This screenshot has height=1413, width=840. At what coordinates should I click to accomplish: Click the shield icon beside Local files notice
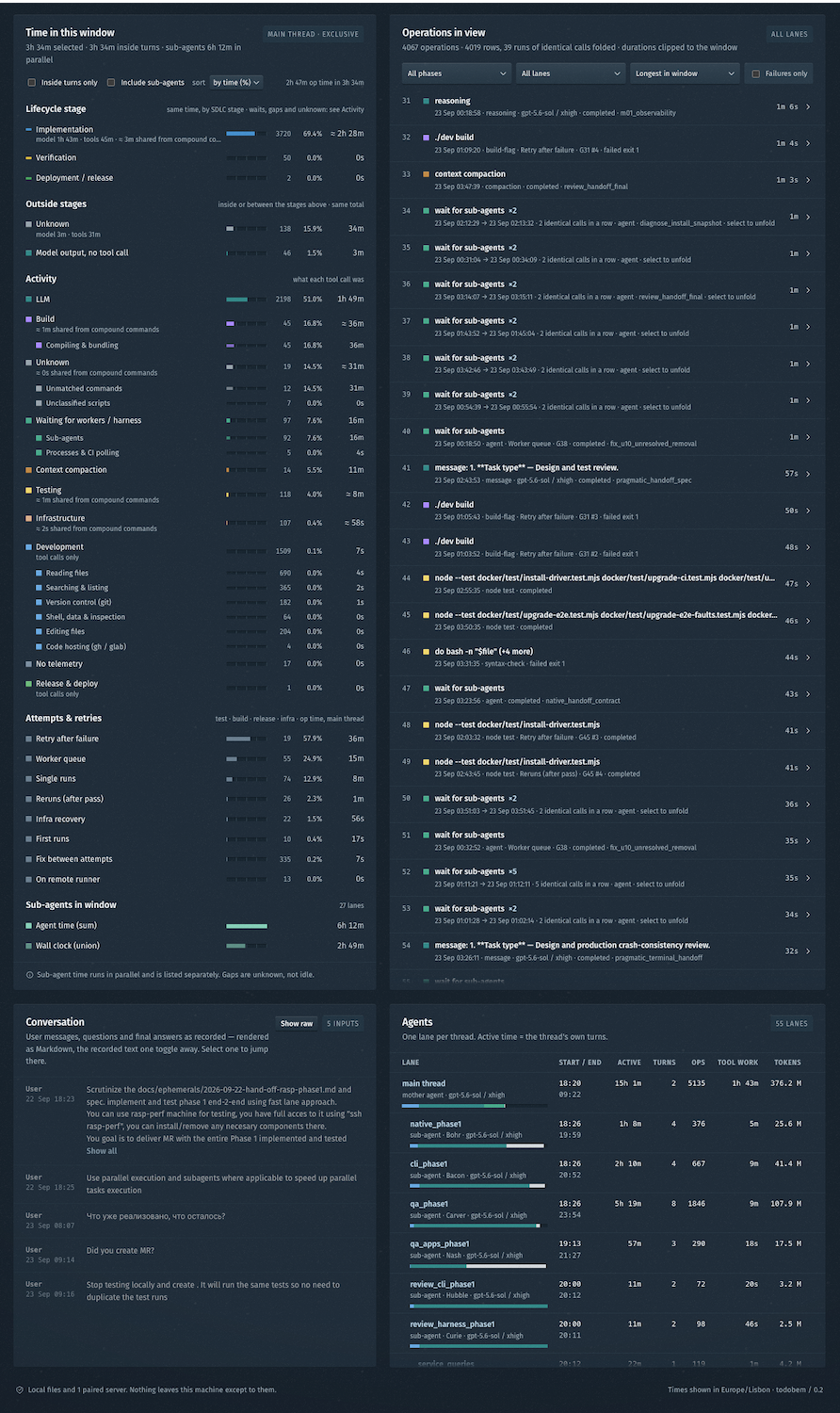tap(20, 1389)
